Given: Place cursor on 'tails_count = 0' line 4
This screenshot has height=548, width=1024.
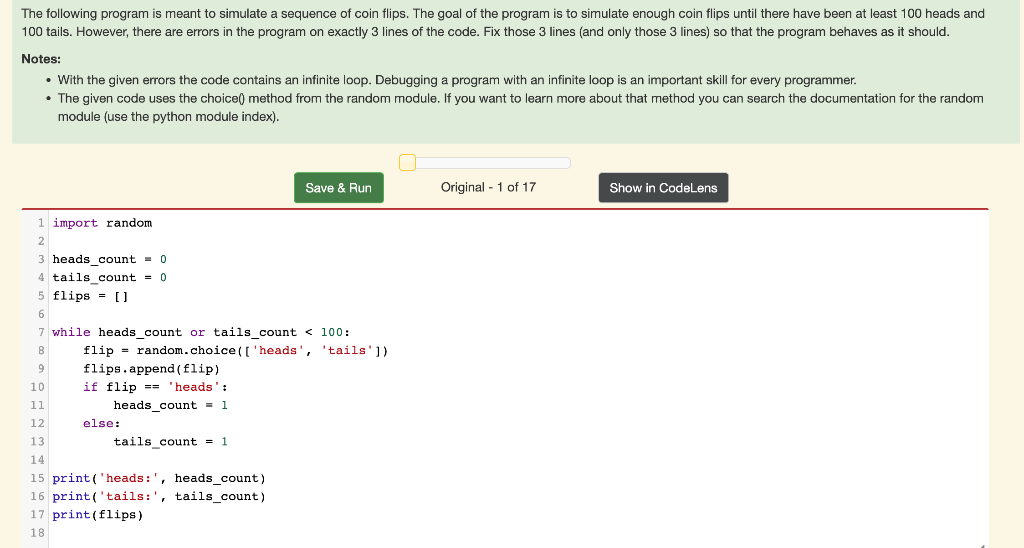Looking at the screenshot, I should click(x=110, y=278).
